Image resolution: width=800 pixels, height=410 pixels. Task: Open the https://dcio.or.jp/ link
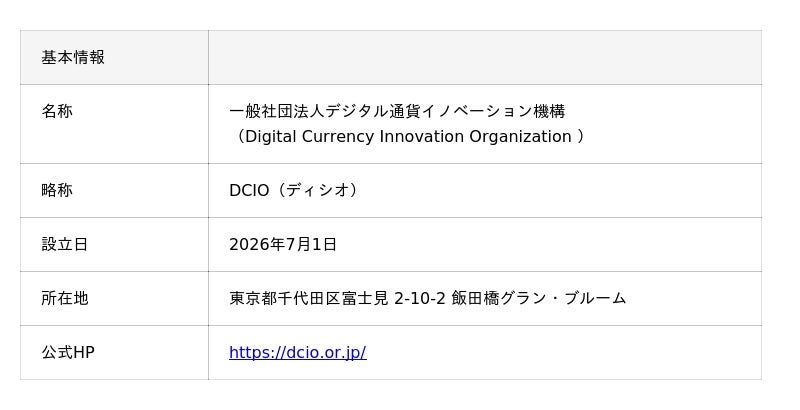[x=297, y=352]
